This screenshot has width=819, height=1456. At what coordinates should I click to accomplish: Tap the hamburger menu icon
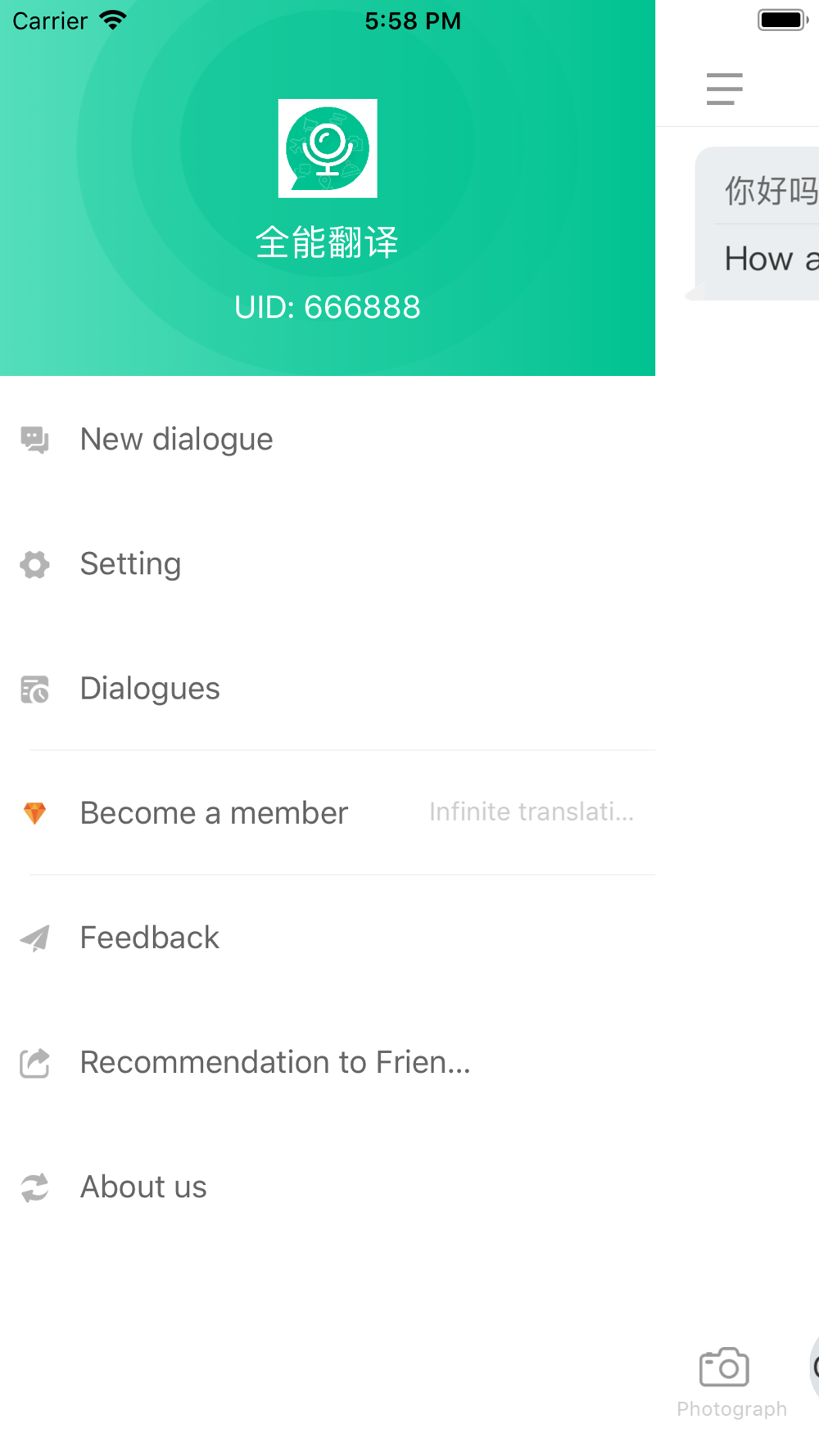724,88
